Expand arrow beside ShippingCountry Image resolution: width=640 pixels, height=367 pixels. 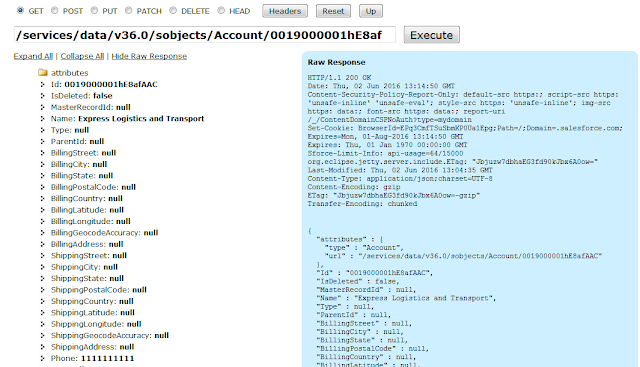pyautogui.click(x=42, y=302)
